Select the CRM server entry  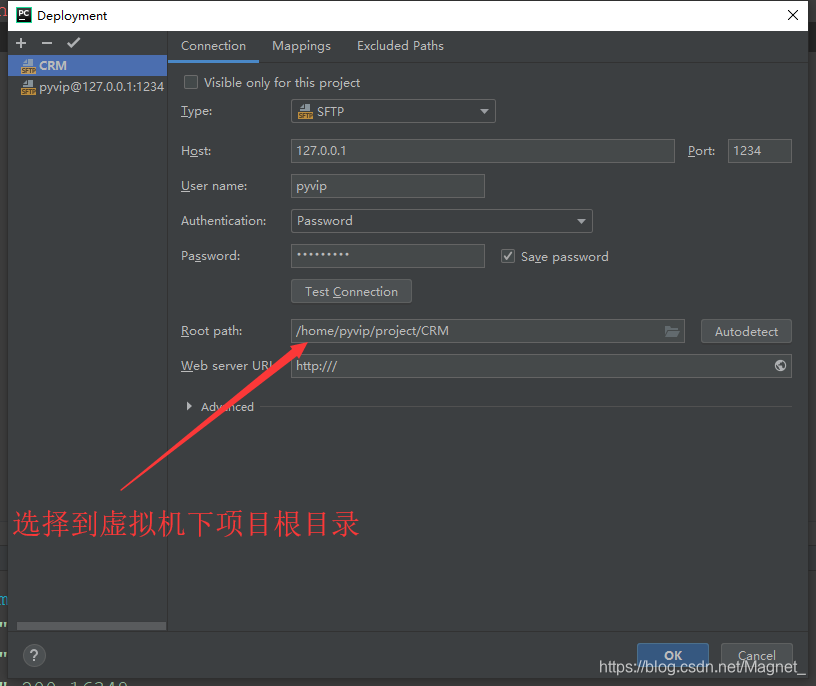(87, 66)
